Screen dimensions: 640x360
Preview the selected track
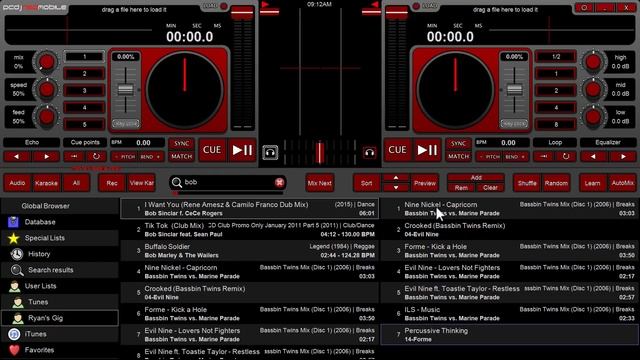tap(425, 183)
